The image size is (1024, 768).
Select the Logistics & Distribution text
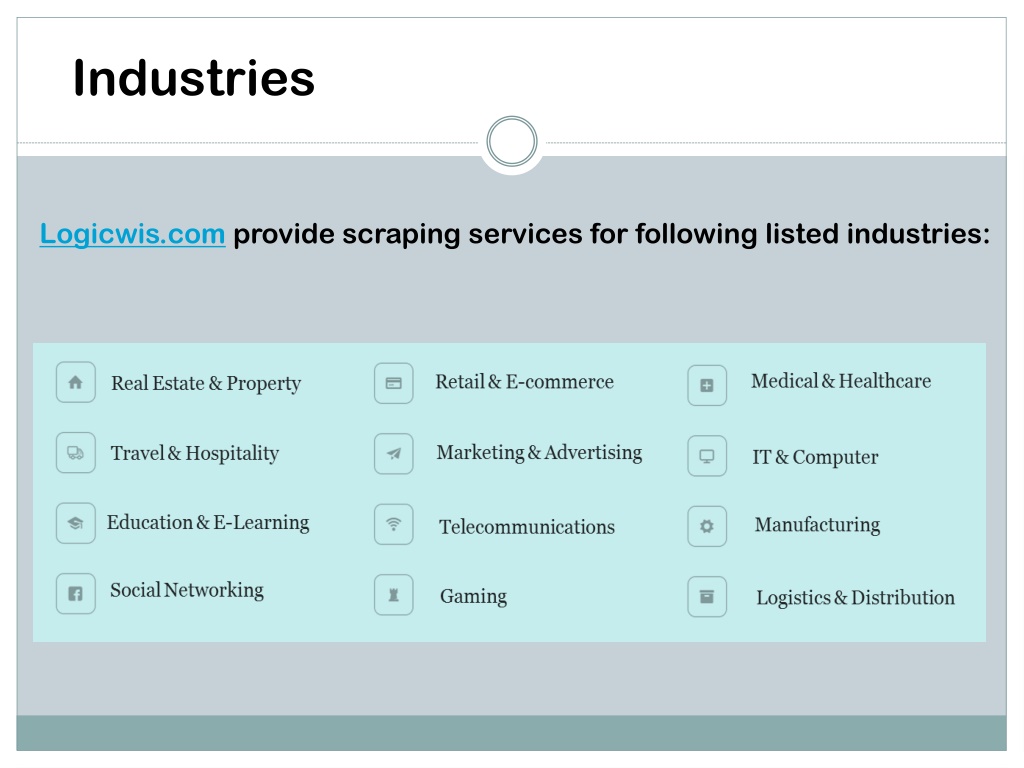coord(856,598)
